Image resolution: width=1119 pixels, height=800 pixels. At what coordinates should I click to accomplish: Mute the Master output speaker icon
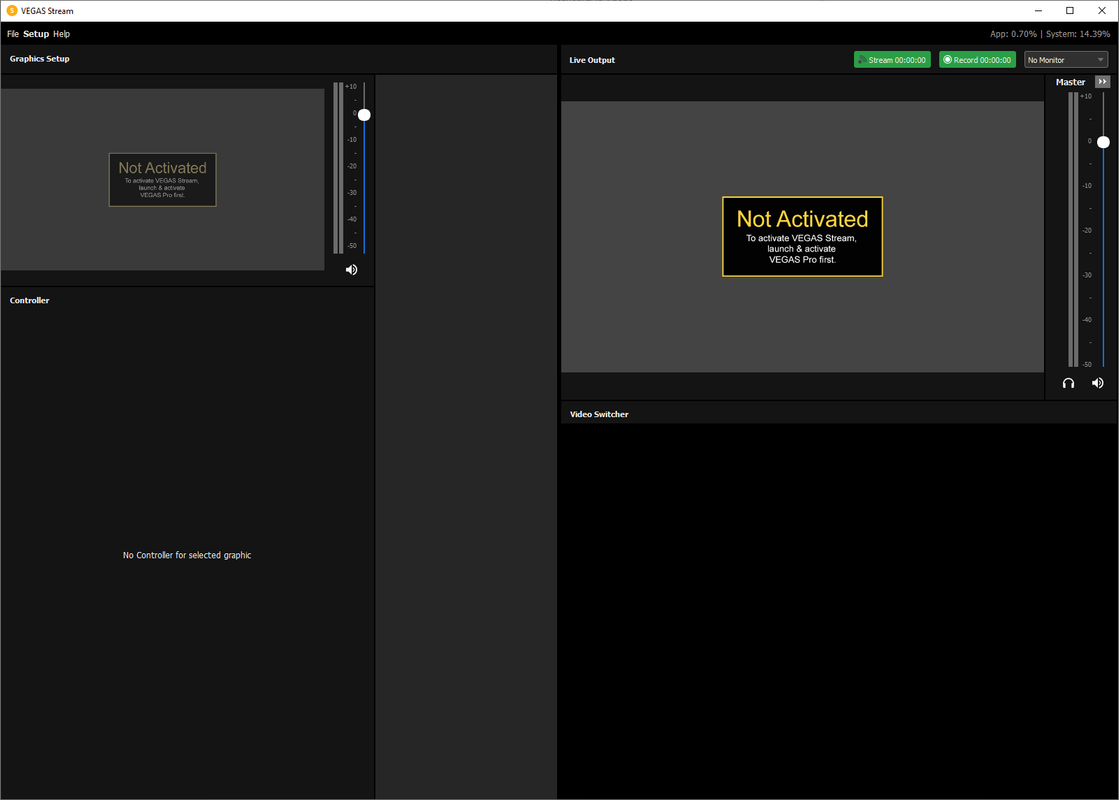(1098, 383)
